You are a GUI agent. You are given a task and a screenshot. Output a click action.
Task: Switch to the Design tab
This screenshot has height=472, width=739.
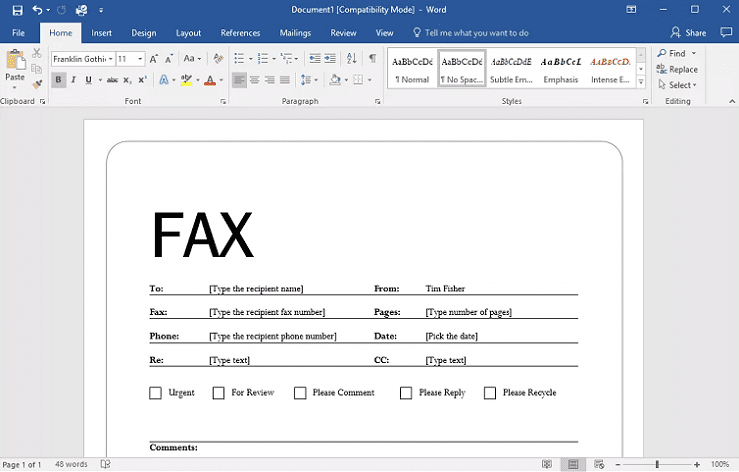(x=144, y=33)
